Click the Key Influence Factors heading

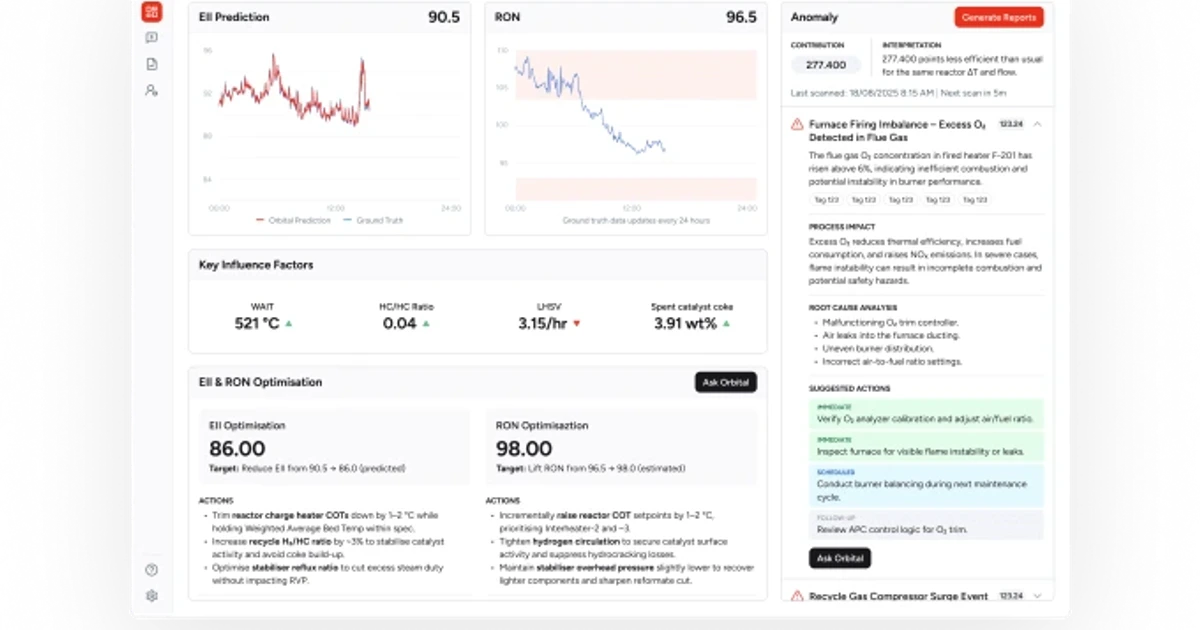point(256,265)
